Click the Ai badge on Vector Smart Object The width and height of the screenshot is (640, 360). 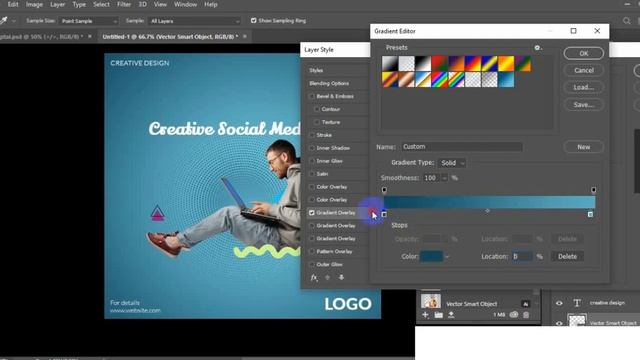(x=525, y=304)
